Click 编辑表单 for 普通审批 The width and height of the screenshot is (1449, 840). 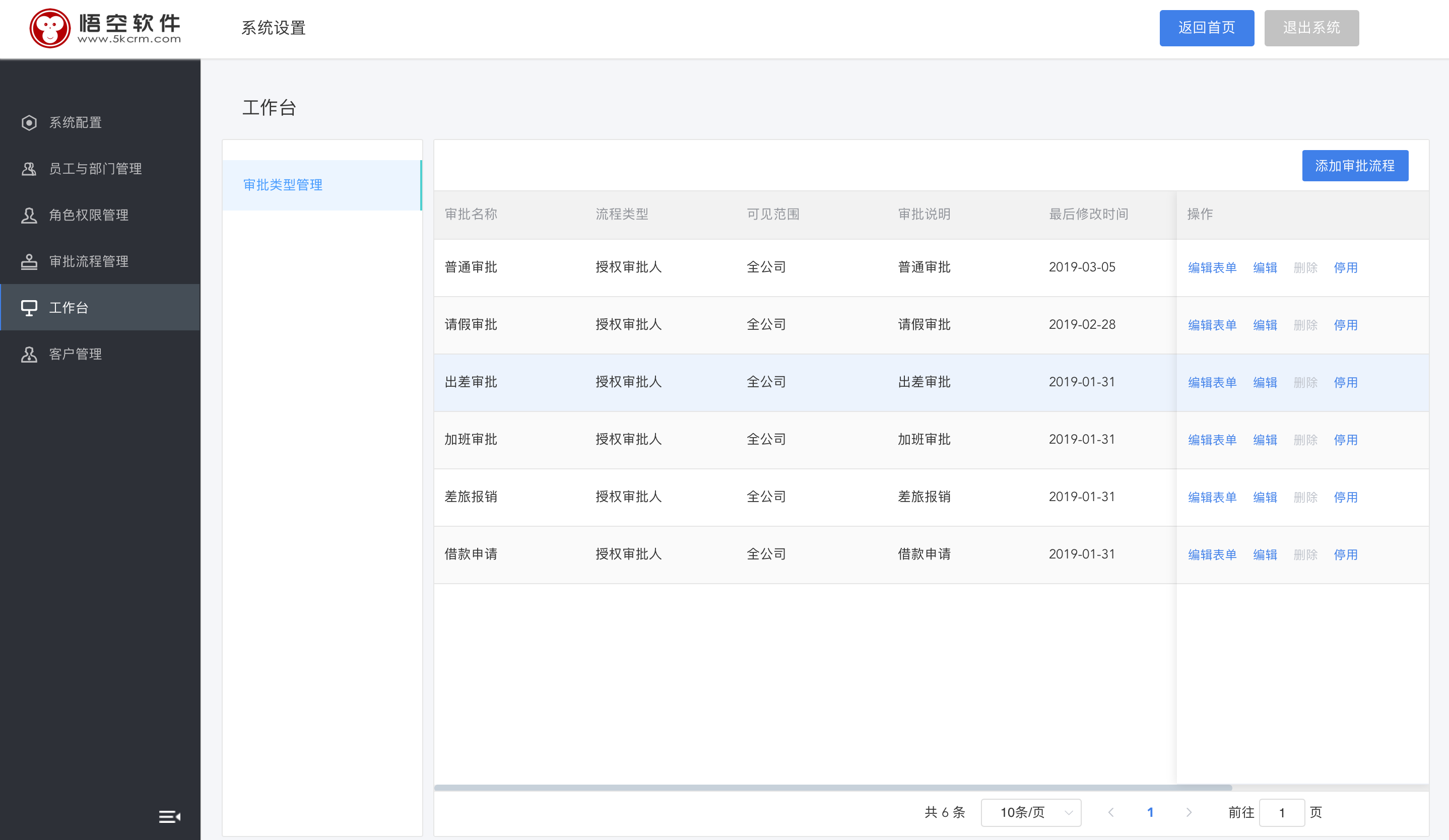pyautogui.click(x=1212, y=268)
